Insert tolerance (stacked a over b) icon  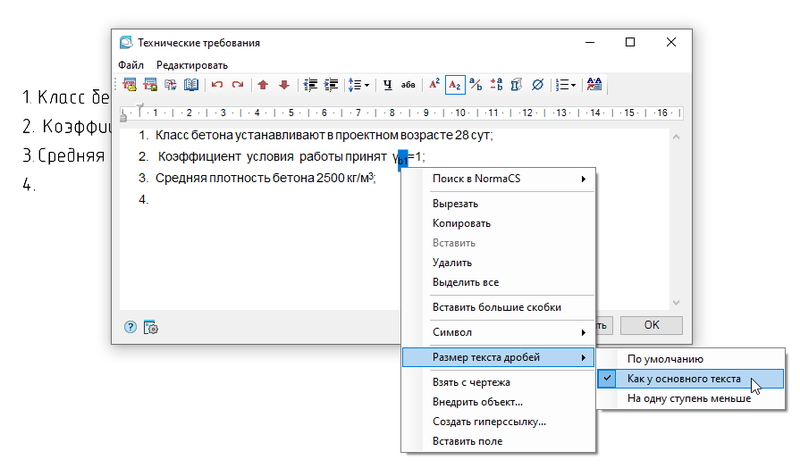(x=496, y=85)
